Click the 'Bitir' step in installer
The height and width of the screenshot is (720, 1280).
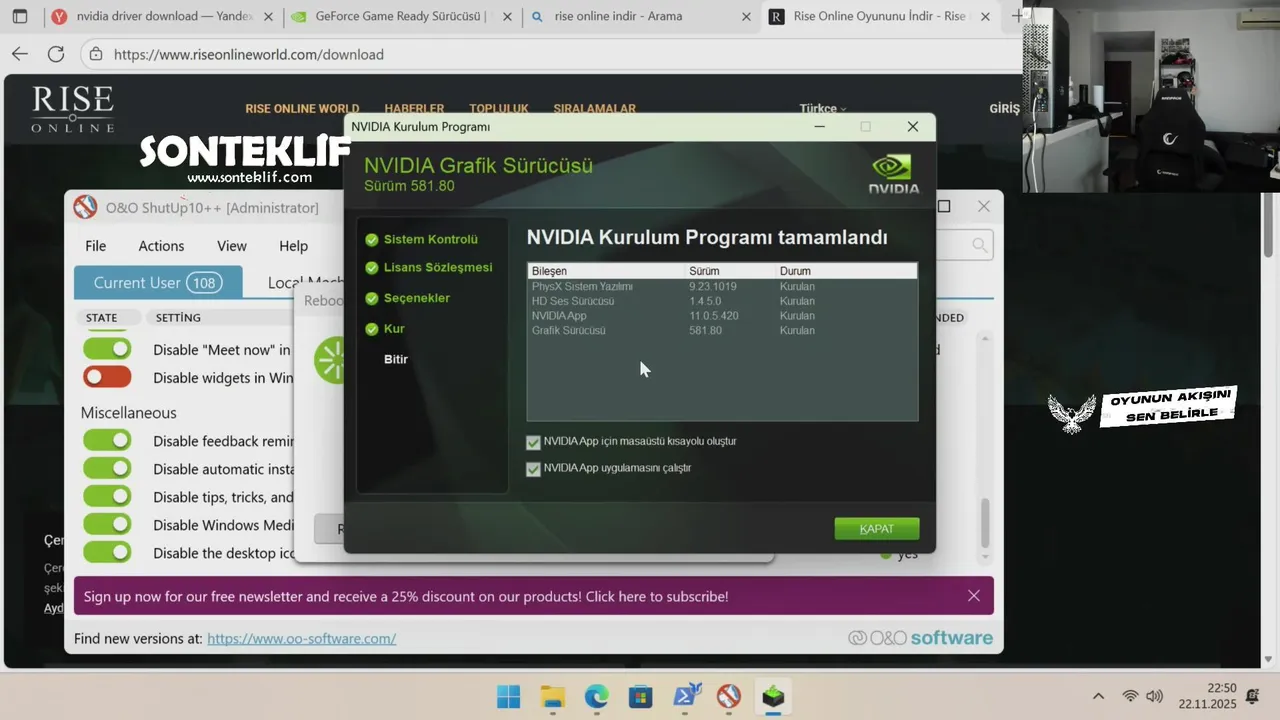pyautogui.click(x=396, y=359)
